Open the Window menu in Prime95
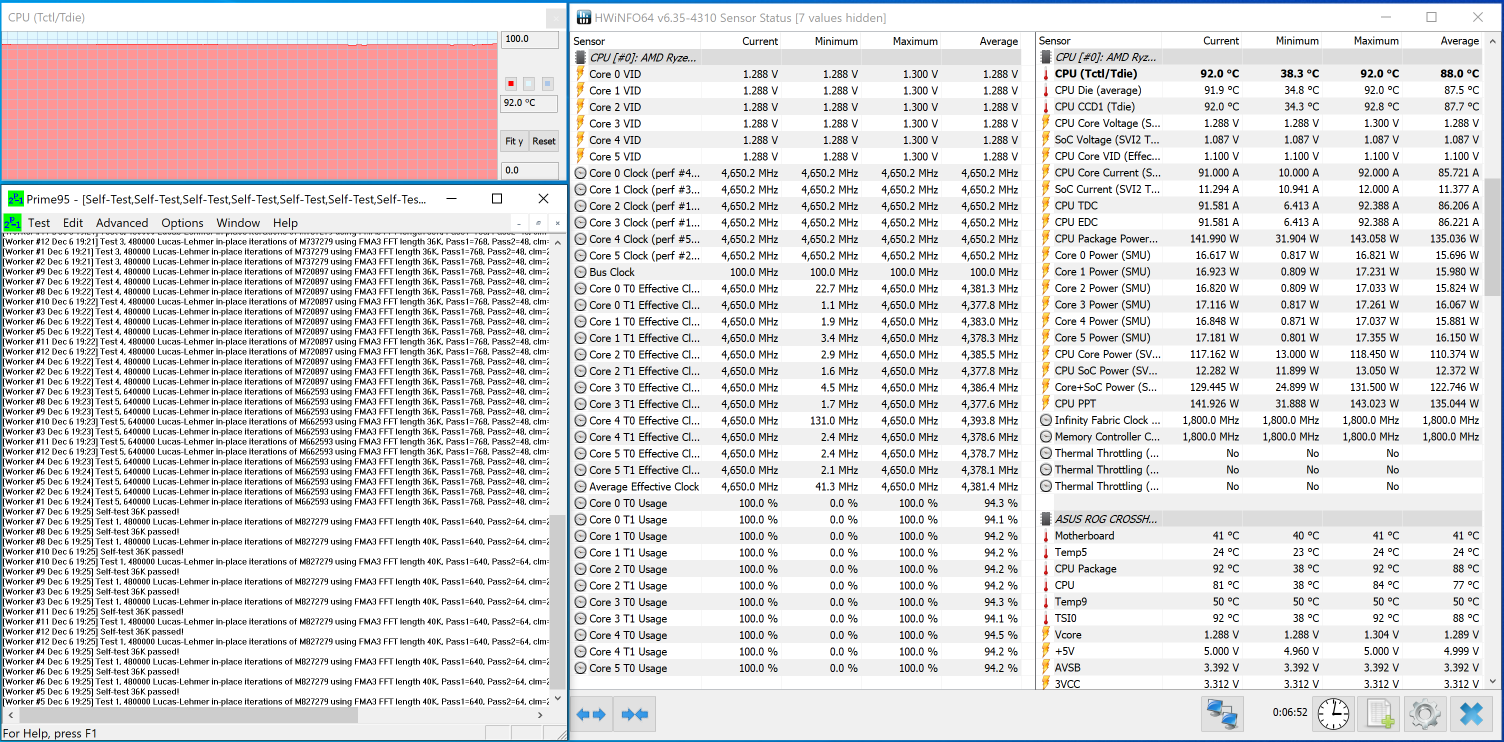This screenshot has height=742, width=1504. (238, 223)
